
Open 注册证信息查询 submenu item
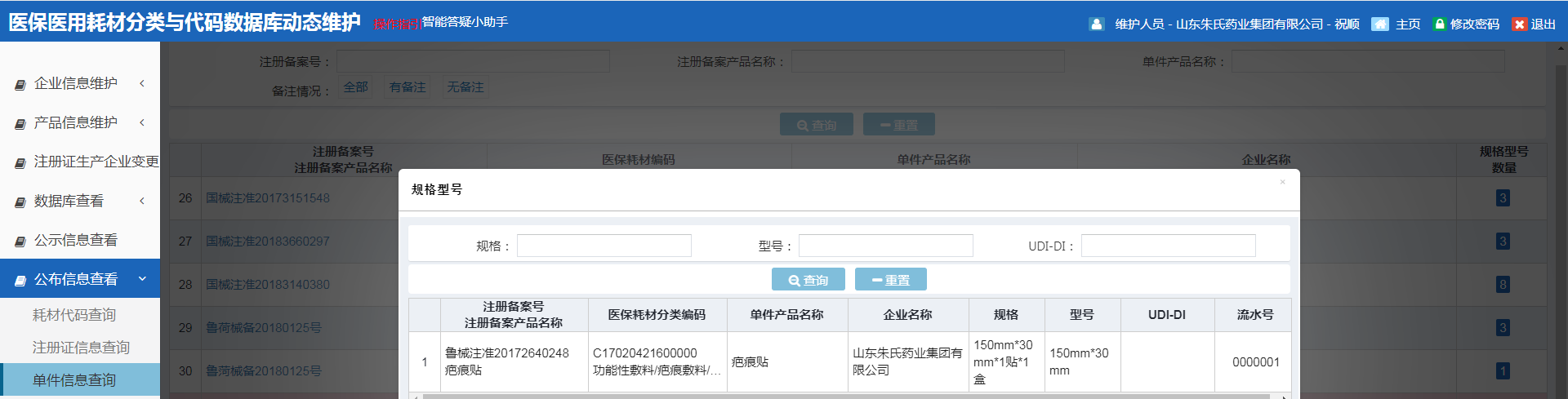[x=81, y=348]
